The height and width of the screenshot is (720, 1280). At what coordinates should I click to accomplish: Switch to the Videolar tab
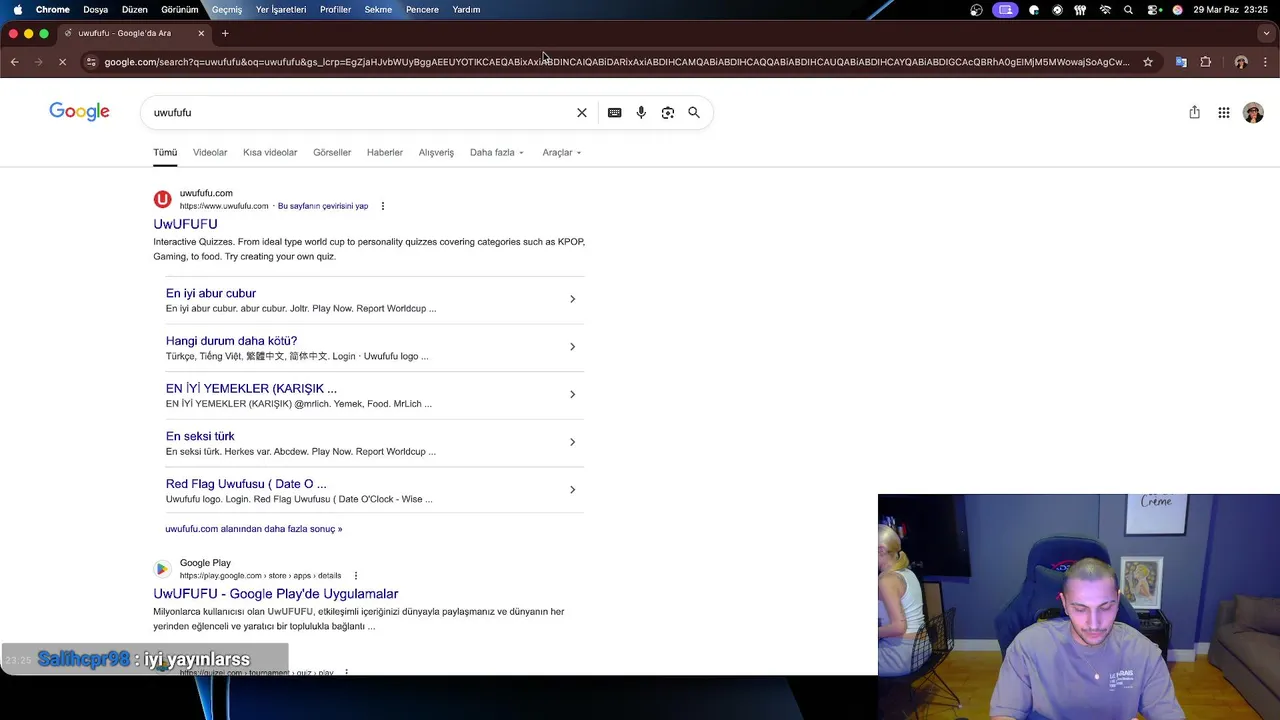210,153
